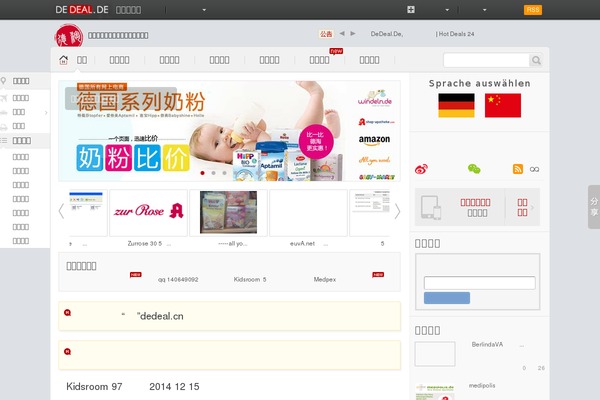Image resolution: width=600 pixels, height=400 pixels.
Task: Go to next announcement with right triangle
Action: tap(353, 33)
